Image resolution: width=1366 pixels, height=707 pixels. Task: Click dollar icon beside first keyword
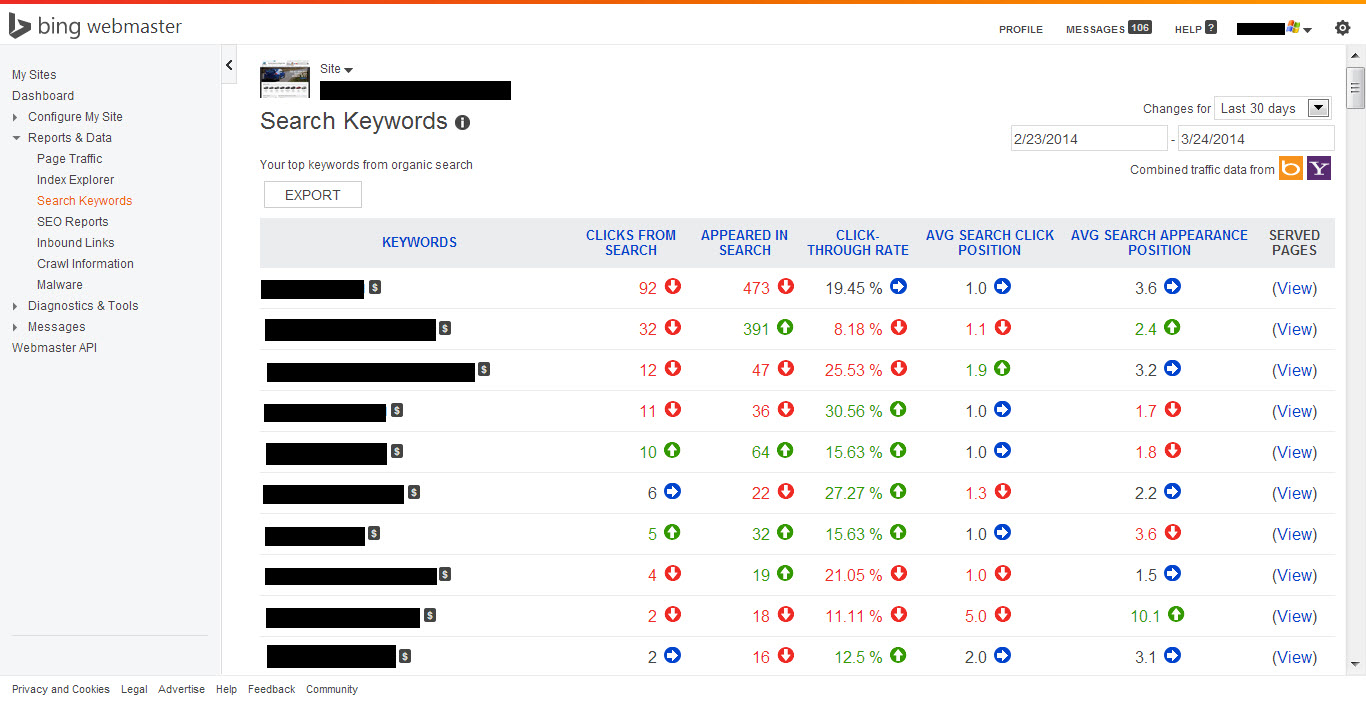click(375, 287)
